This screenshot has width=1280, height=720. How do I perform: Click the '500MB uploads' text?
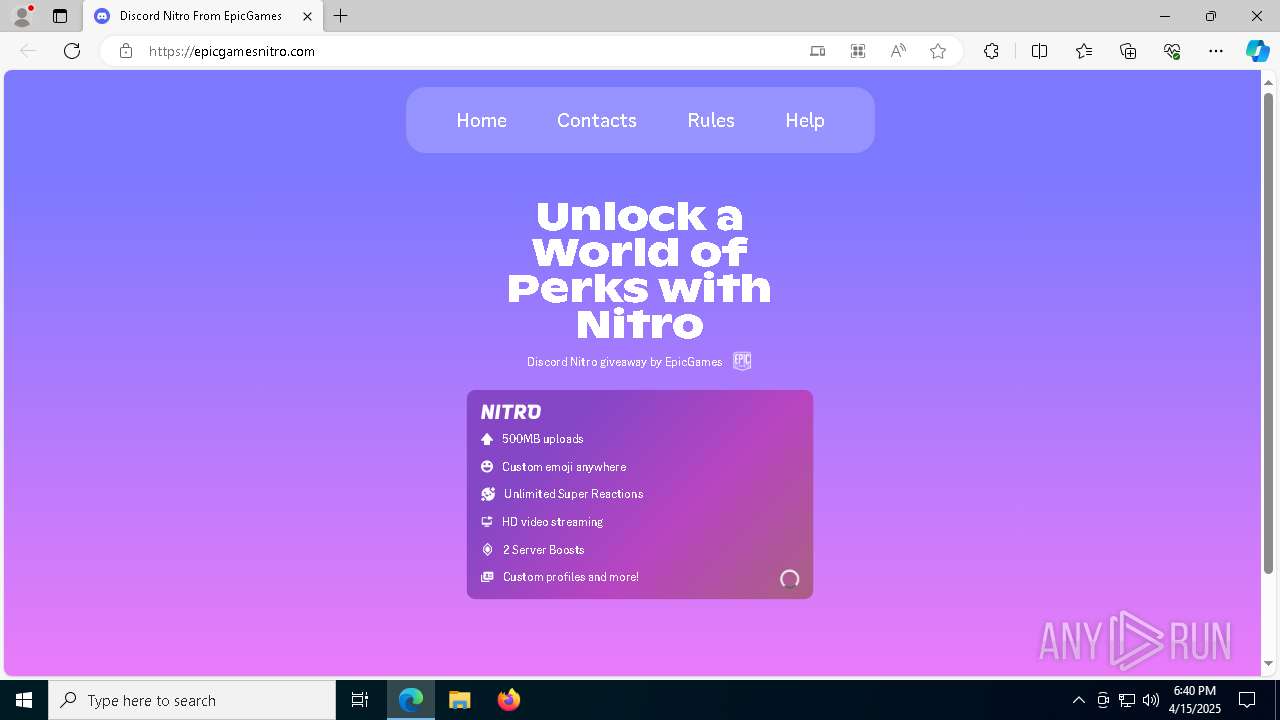point(542,439)
